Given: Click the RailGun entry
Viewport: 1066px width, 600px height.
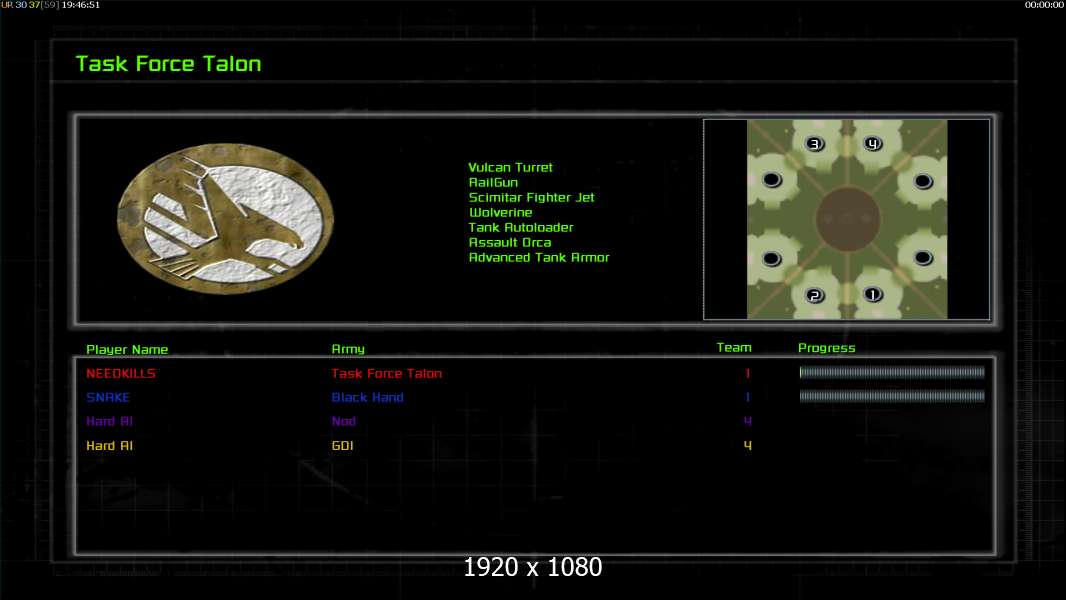Looking at the screenshot, I should [493, 182].
